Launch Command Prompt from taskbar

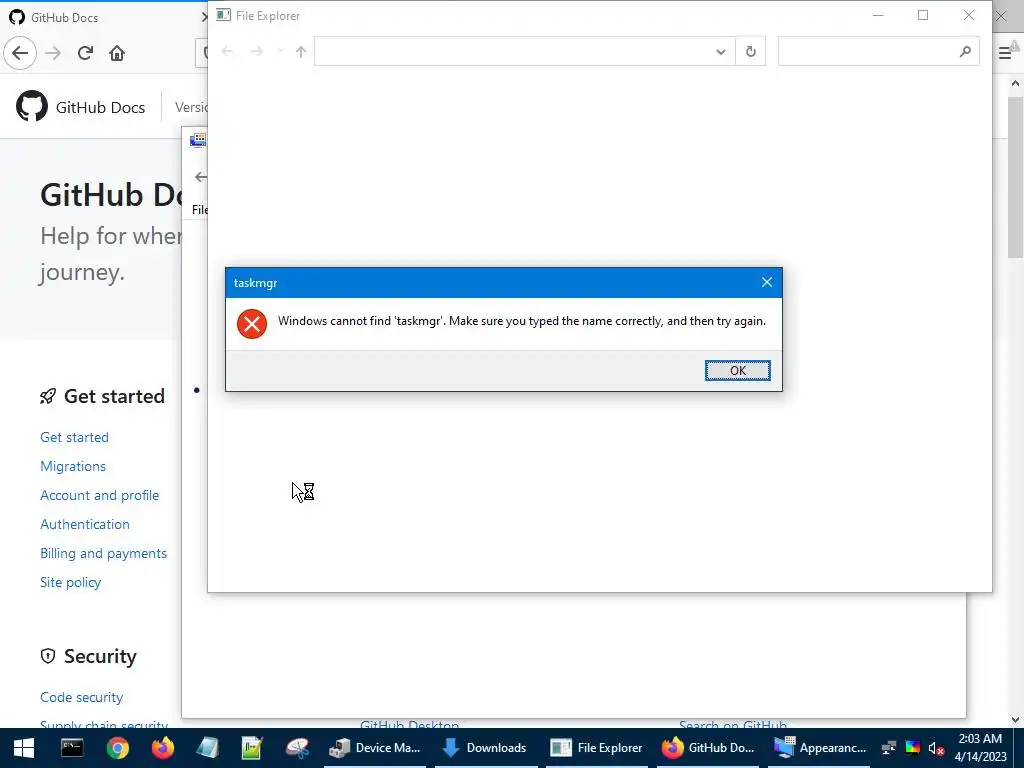72,748
